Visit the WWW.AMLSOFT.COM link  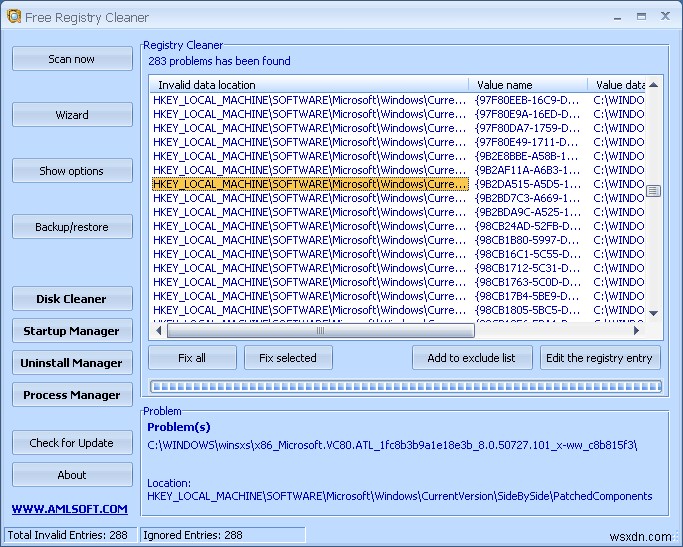[70, 509]
